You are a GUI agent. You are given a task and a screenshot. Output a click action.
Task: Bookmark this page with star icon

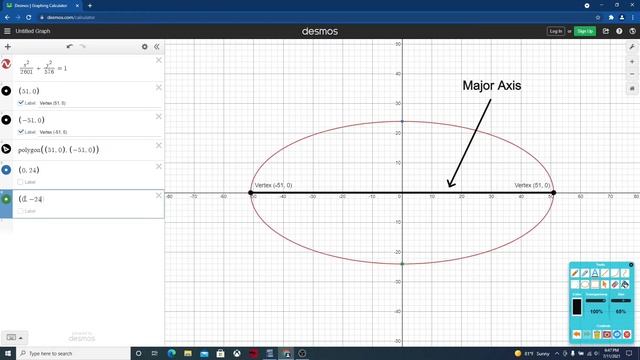click(x=598, y=18)
